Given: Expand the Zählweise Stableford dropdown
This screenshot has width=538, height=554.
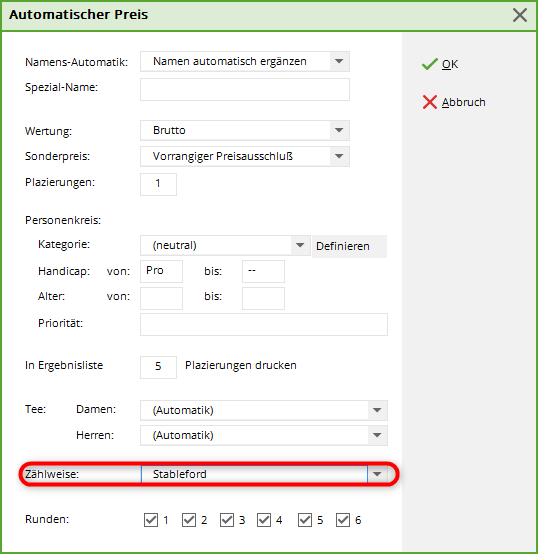Looking at the screenshot, I should click(x=377, y=474).
